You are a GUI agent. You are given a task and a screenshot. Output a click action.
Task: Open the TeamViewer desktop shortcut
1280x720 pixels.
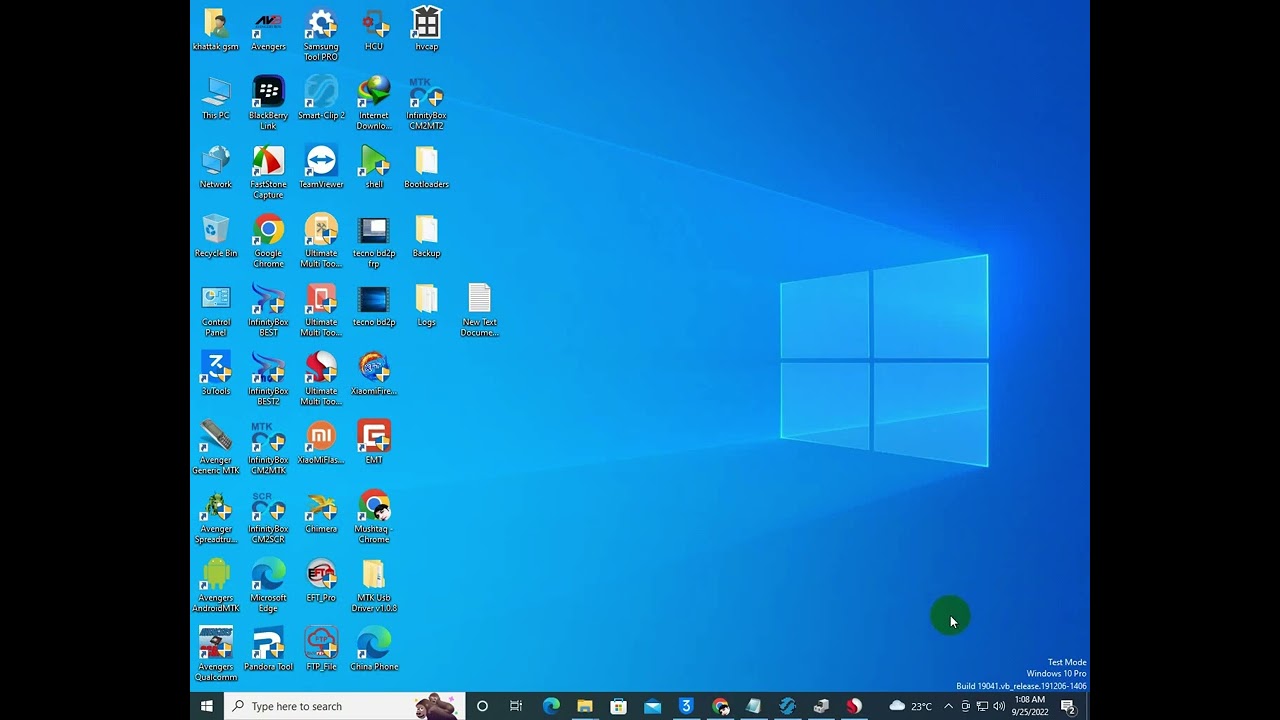coord(321,167)
